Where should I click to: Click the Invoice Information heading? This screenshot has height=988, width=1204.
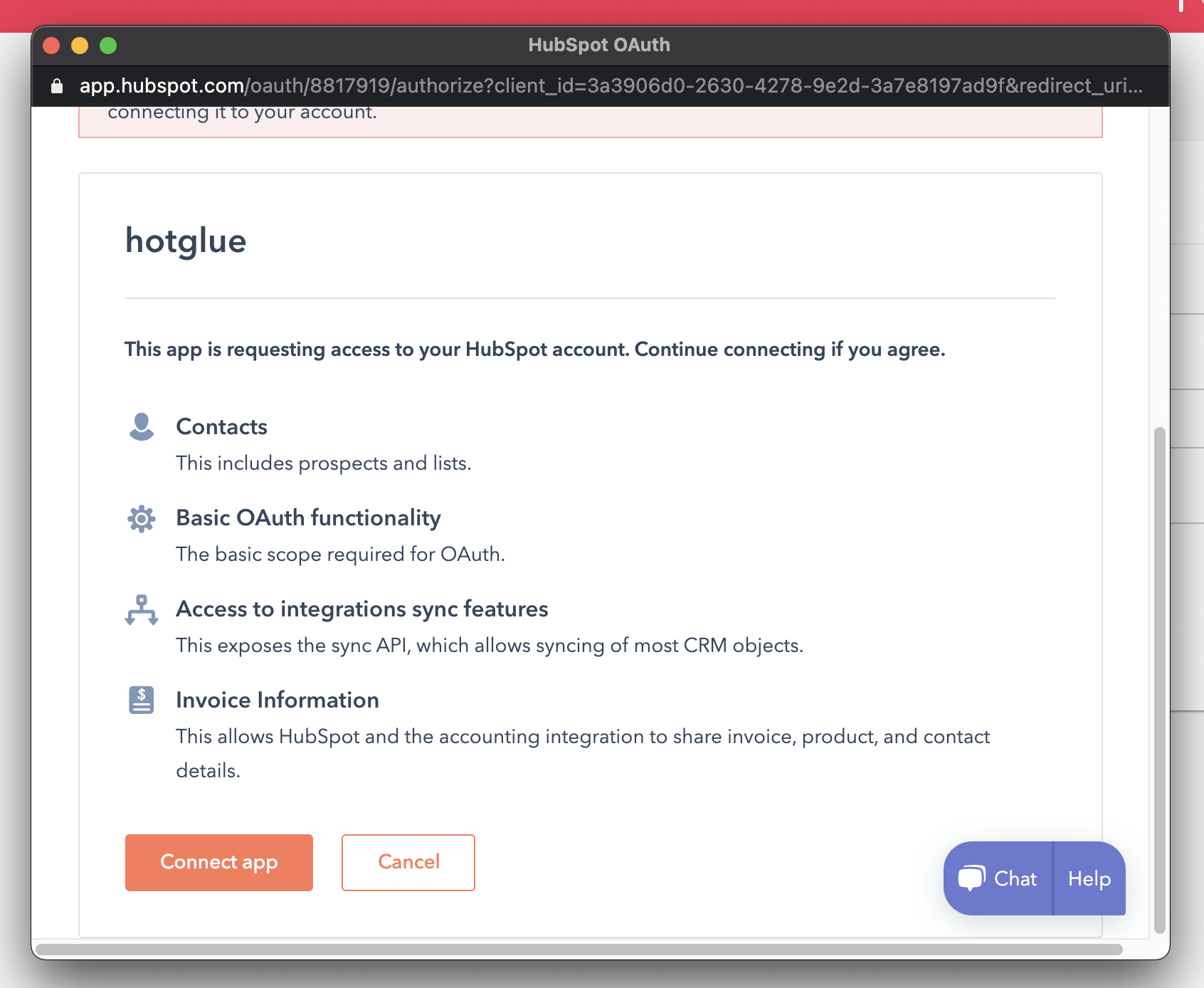pyautogui.click(x=278, y=700)
